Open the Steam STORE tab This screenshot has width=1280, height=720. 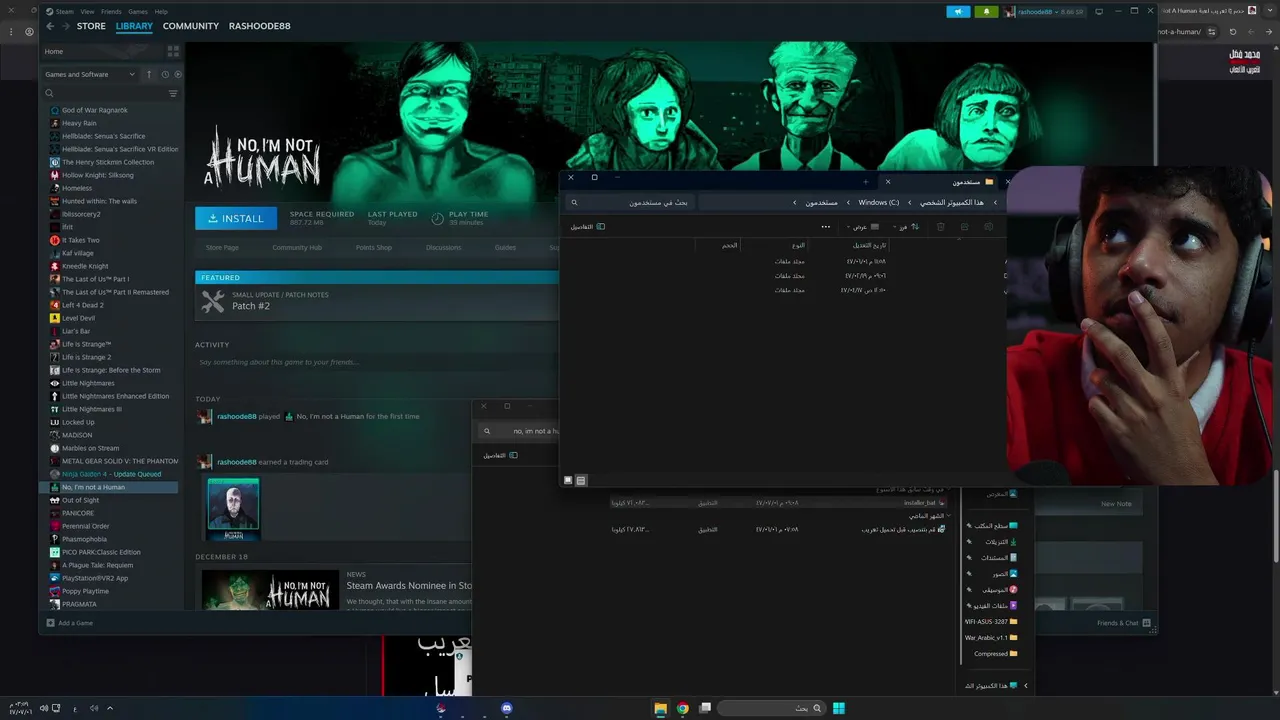click(x=91, y=26)
